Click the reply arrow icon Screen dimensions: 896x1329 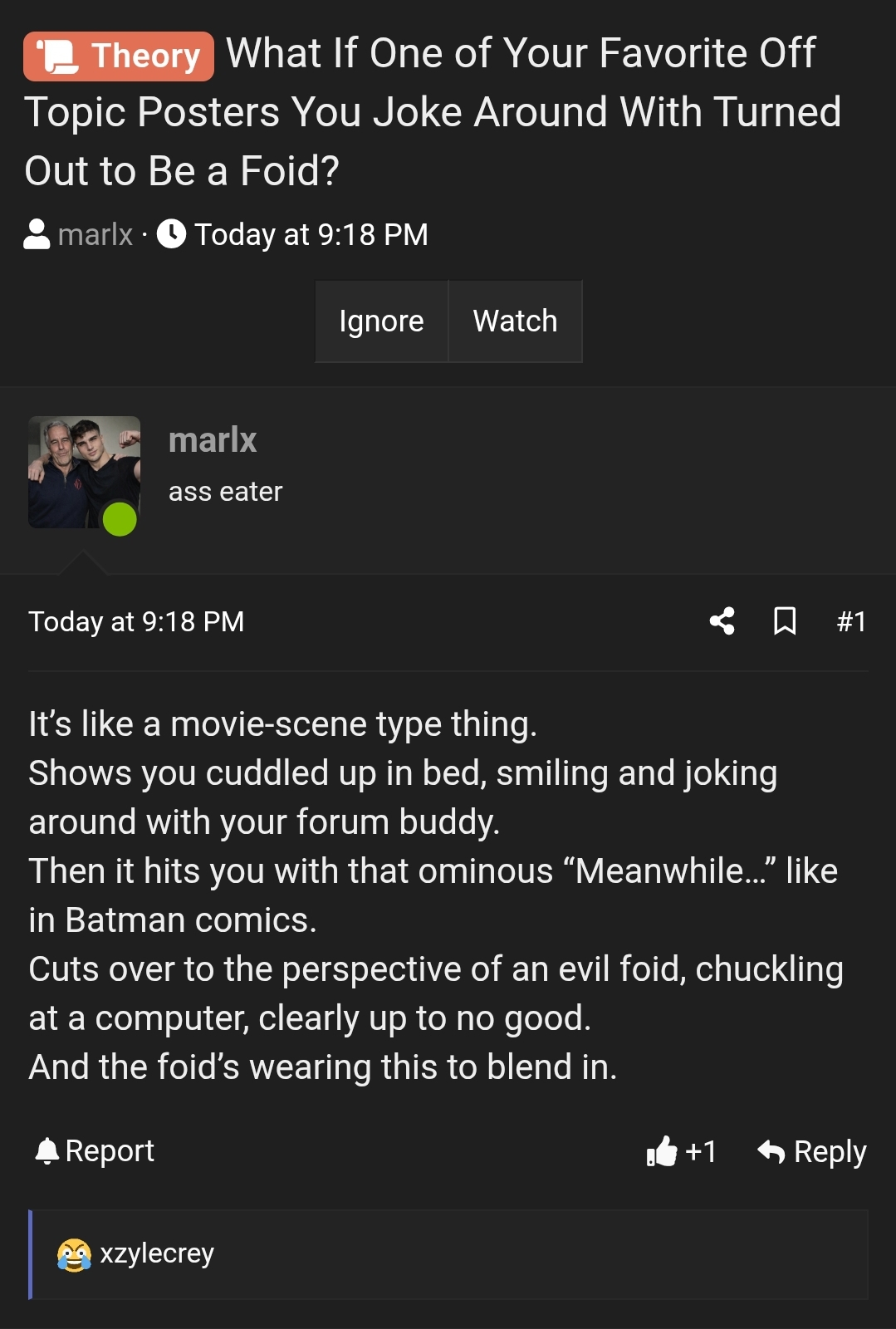[771, 1151]
